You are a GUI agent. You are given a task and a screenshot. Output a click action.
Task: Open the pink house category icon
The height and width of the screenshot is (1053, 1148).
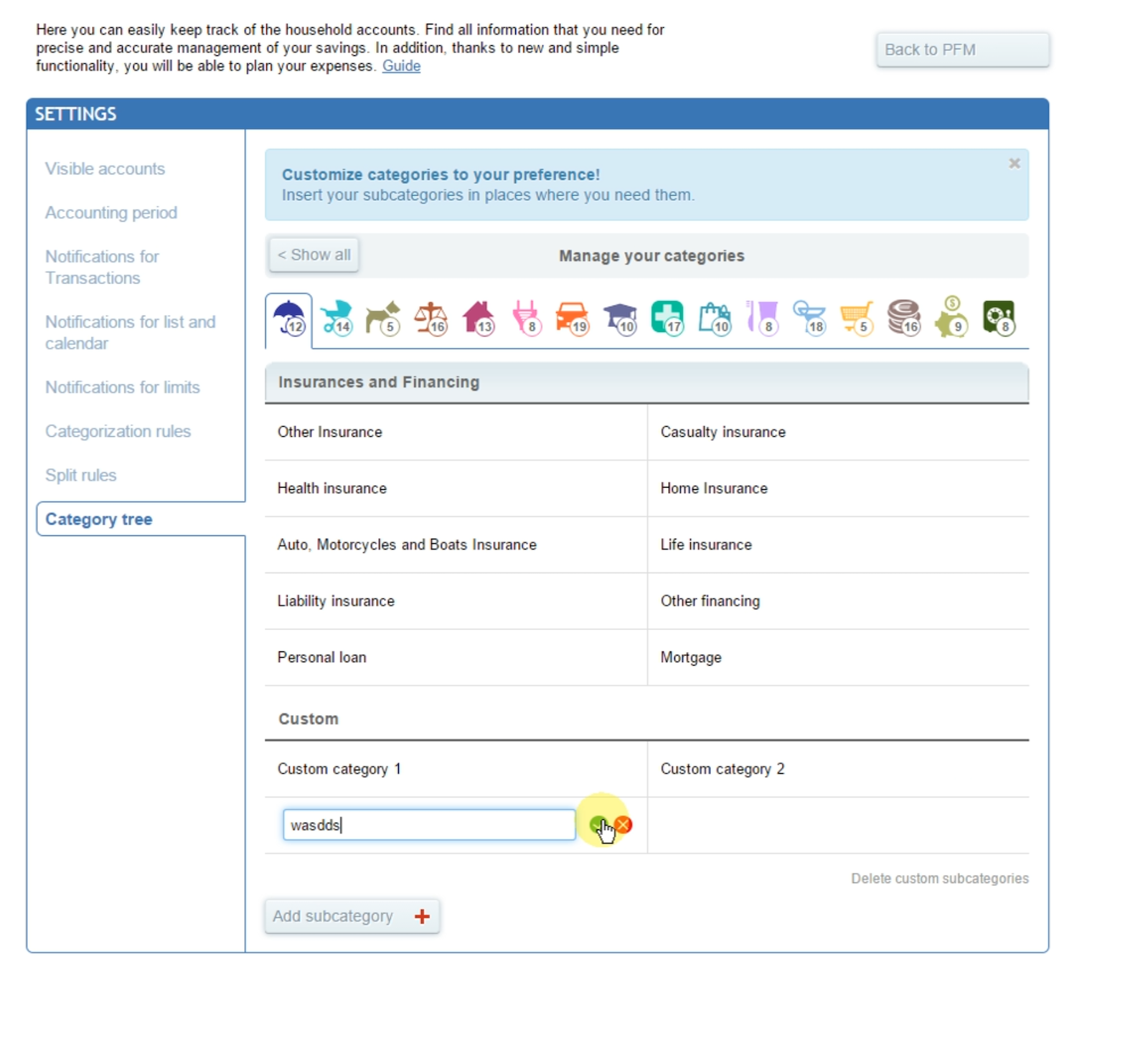(x=479, y=318)
